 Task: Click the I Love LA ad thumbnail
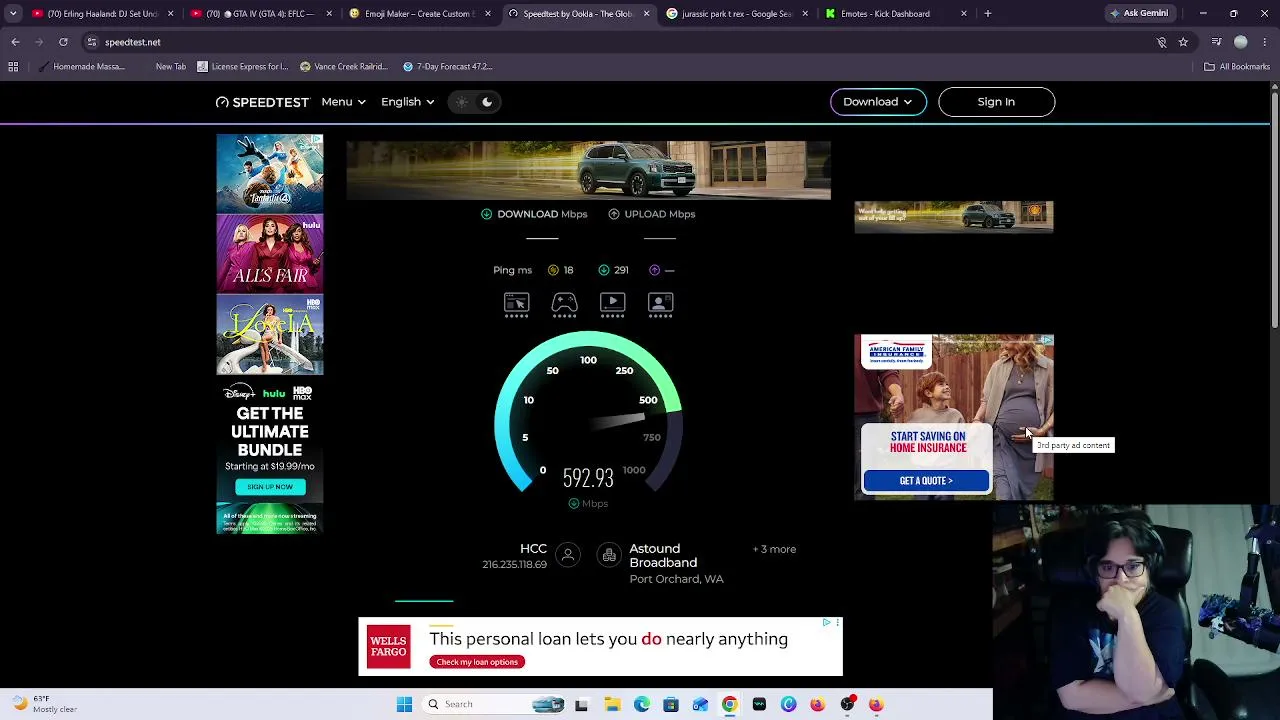click(x=270, y=335)
